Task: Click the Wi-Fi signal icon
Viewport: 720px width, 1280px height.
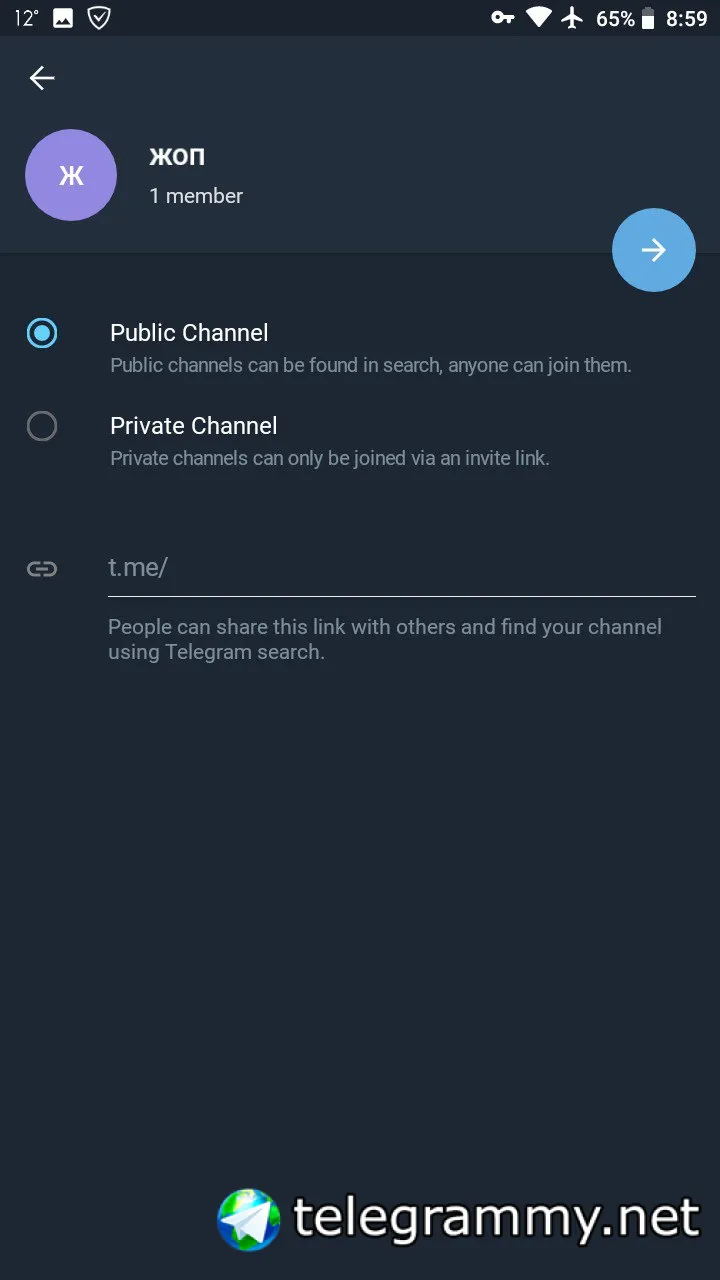Action: coord(539,18)
